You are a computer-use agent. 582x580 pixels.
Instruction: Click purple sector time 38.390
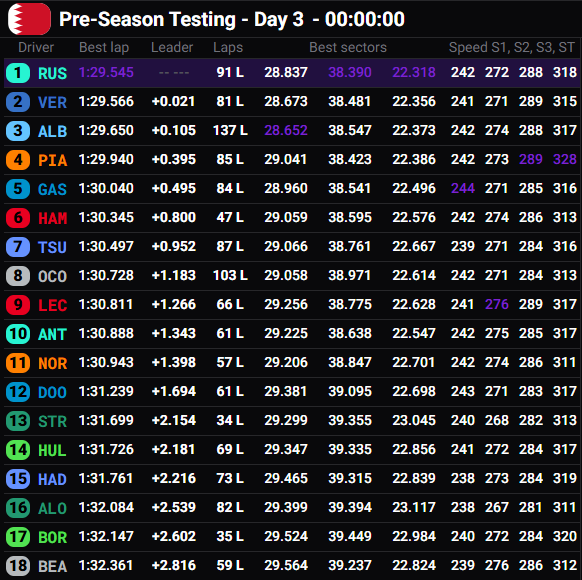[x=350, y=72]
